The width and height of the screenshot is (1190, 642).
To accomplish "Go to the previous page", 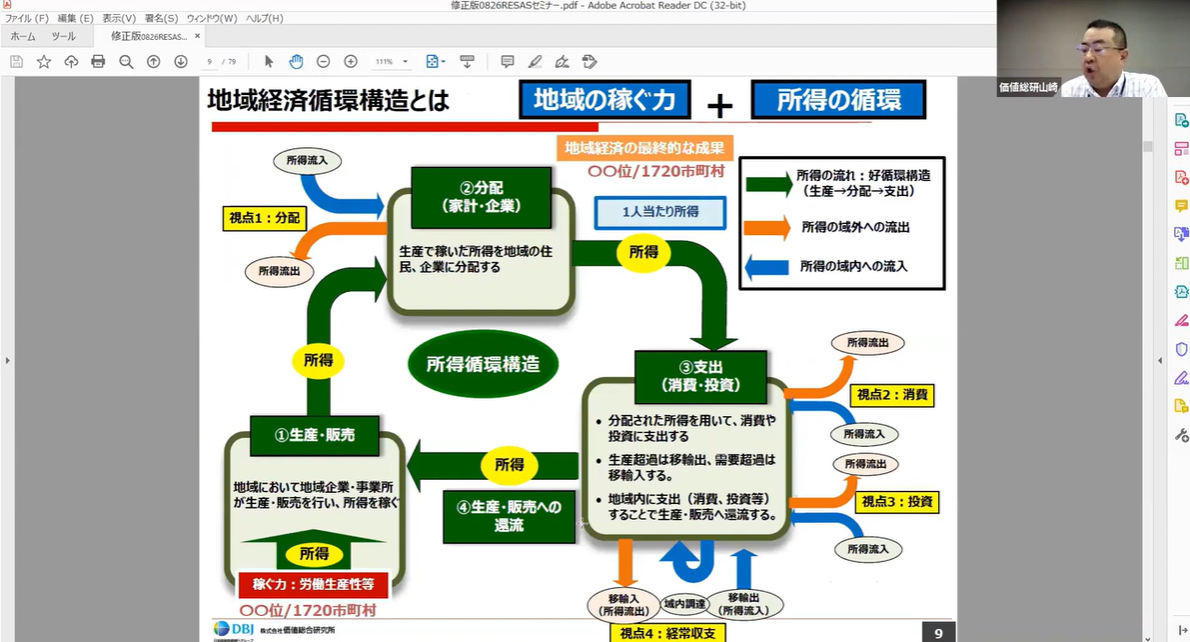I will [153, 61].
